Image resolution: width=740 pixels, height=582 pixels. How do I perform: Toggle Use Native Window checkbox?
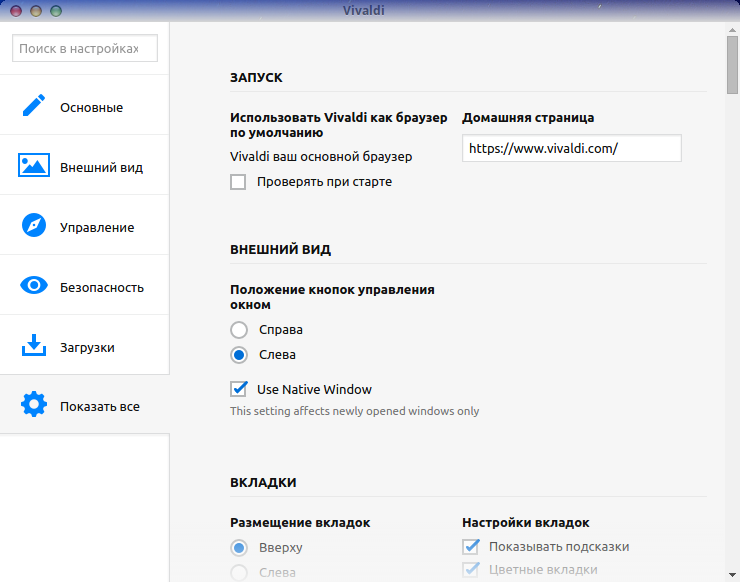click(238, 389)
